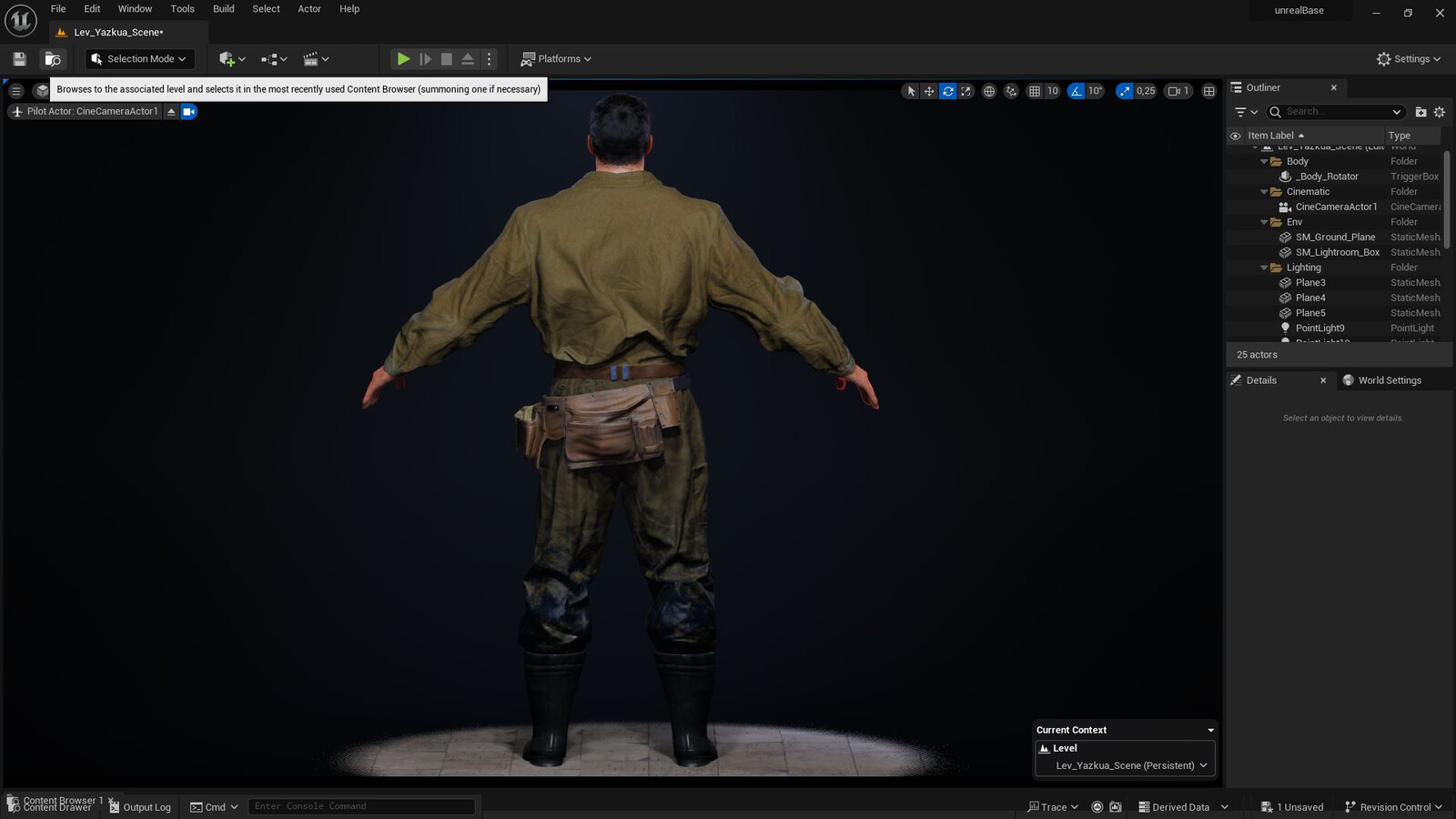Open the editor Settings dropdown
The width and height of the screenshot is (1456, 819).
(1409, 59)
